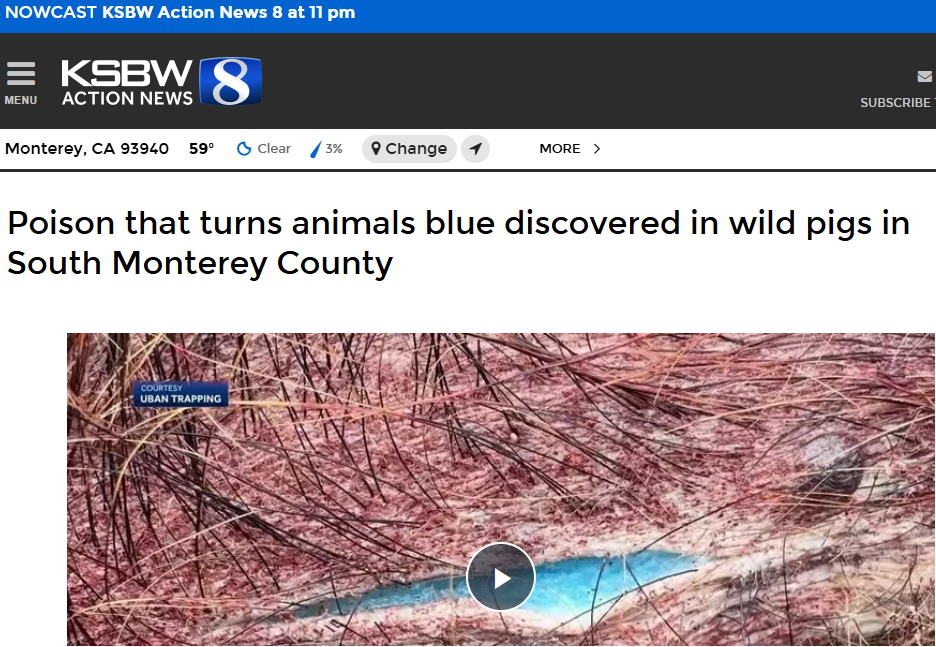Viewport: 936px width, 647px height.
Task: Click the map pin inside Change button
Action: [375, 149]
